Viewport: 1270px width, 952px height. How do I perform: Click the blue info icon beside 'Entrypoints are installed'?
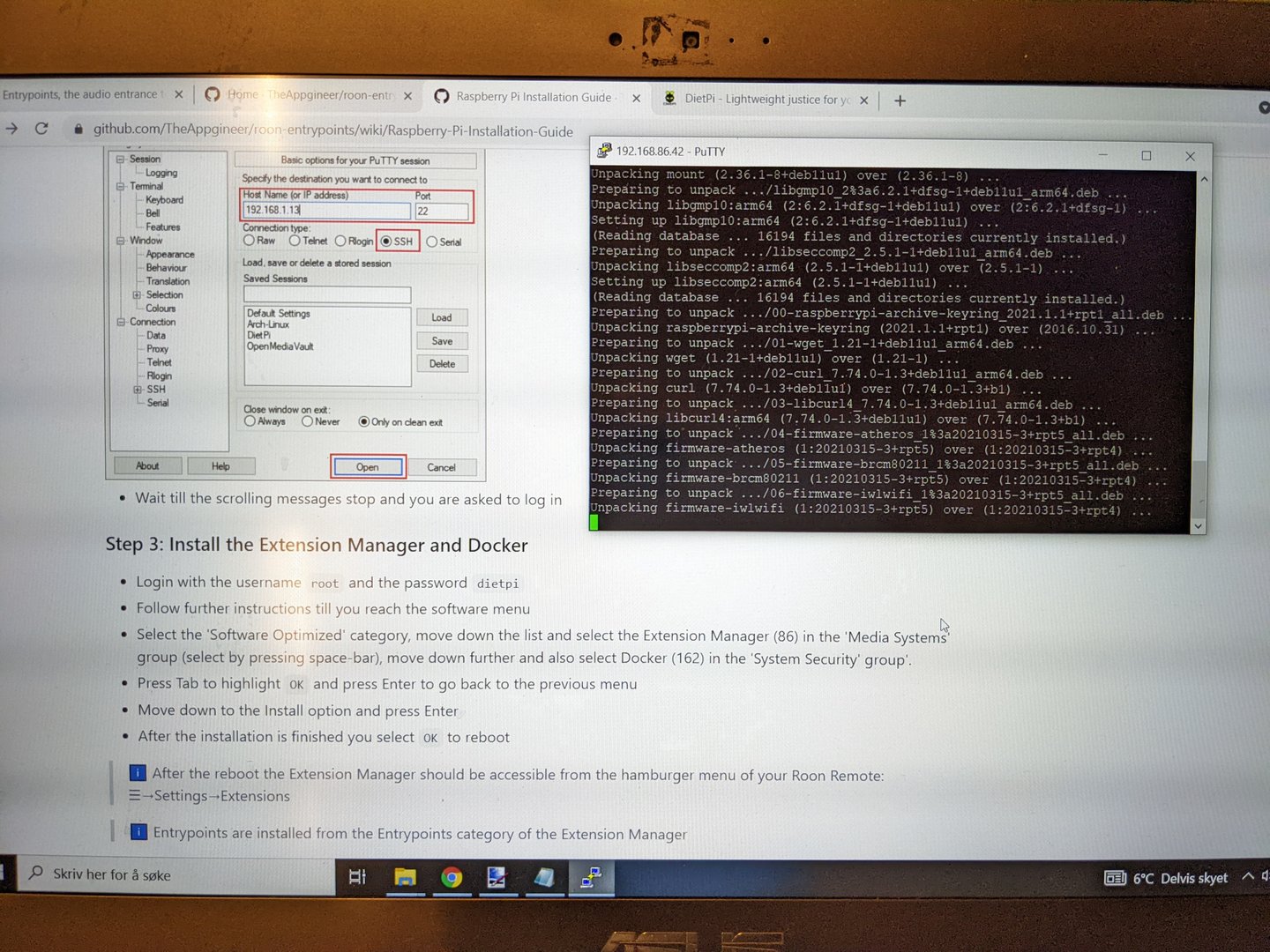(x=138, y=831)
